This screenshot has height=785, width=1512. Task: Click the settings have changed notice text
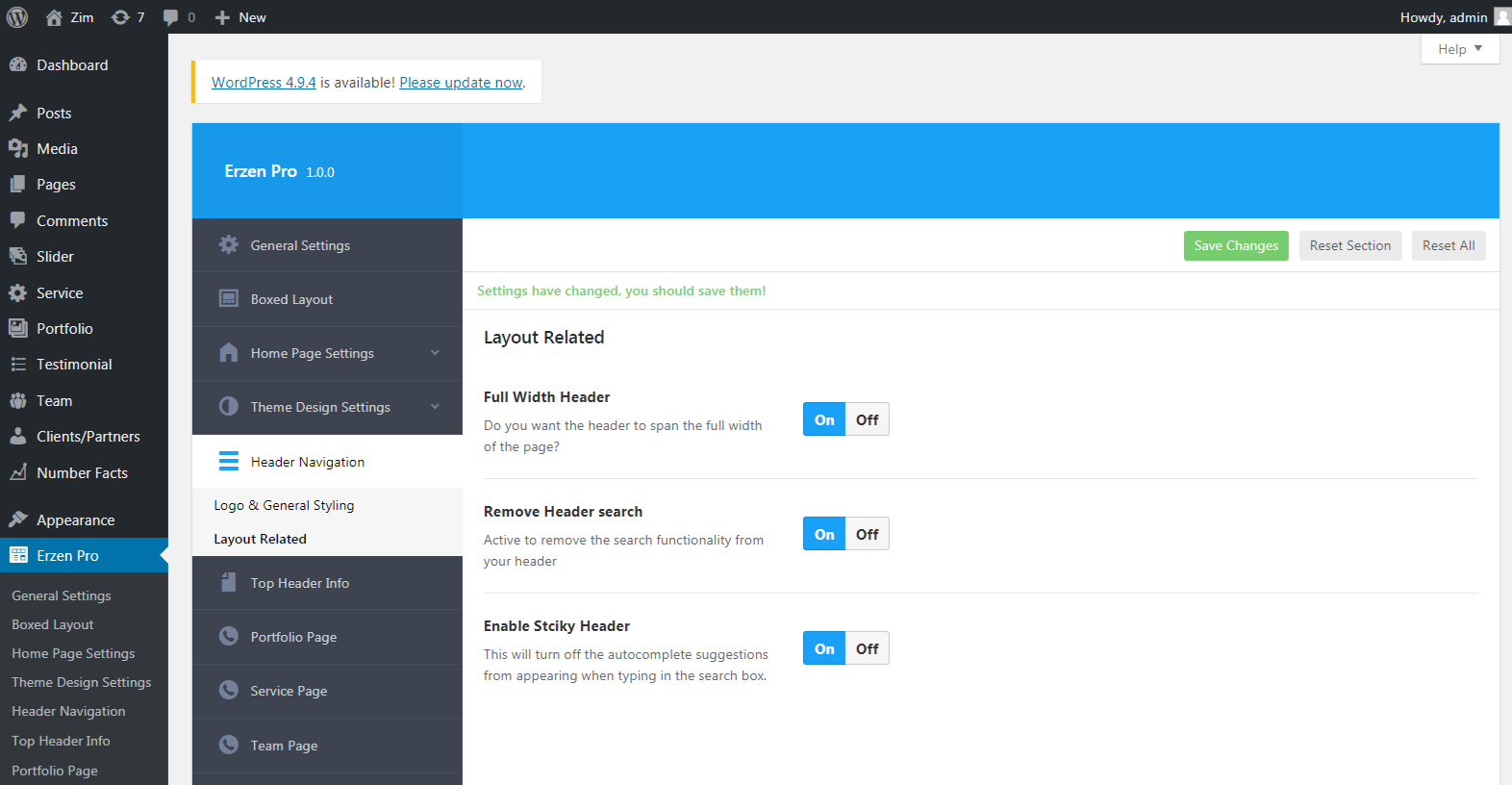[x=621, y=291]
